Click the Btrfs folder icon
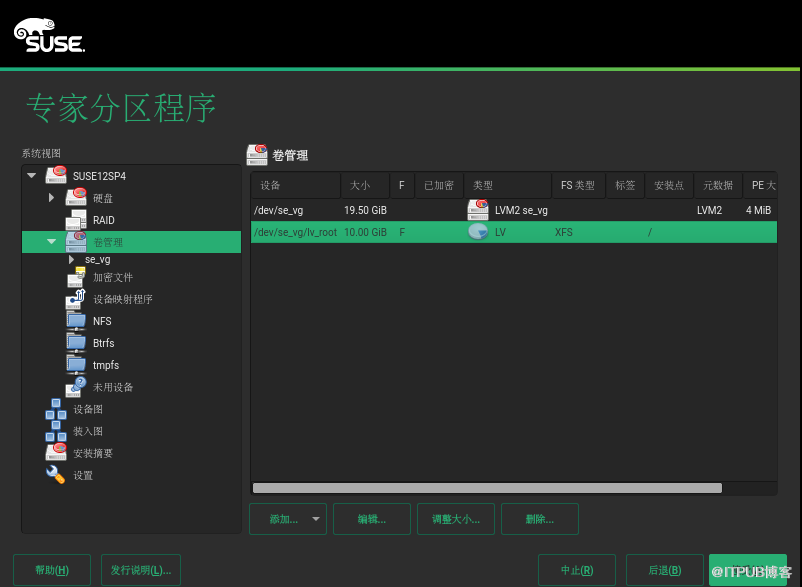Viewport: 802px width, 587px height. point(76,343)
